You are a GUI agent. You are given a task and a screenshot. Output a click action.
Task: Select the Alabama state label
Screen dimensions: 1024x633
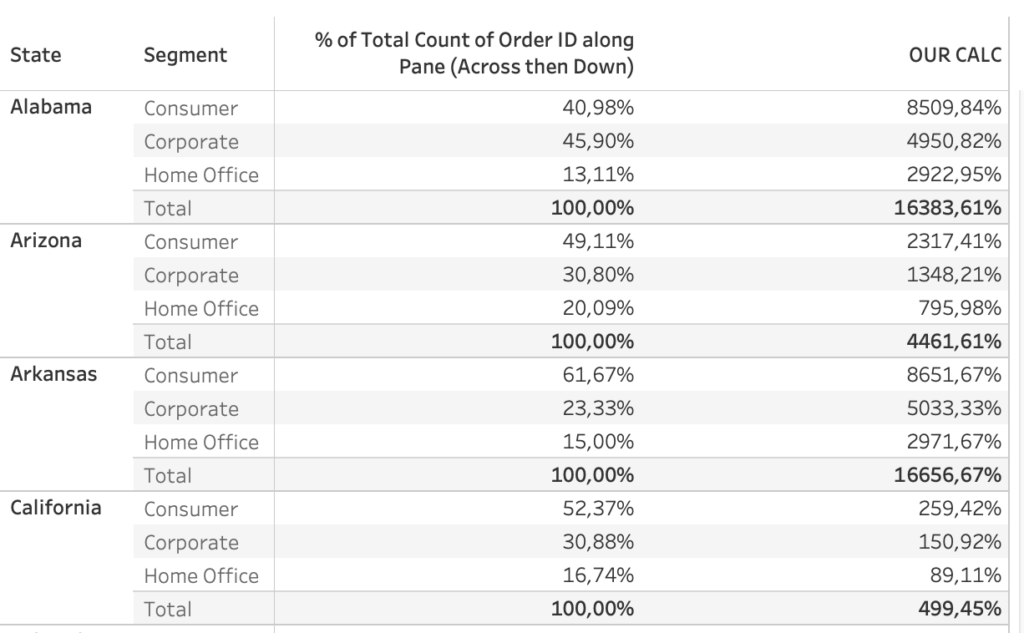coord(51,107)
